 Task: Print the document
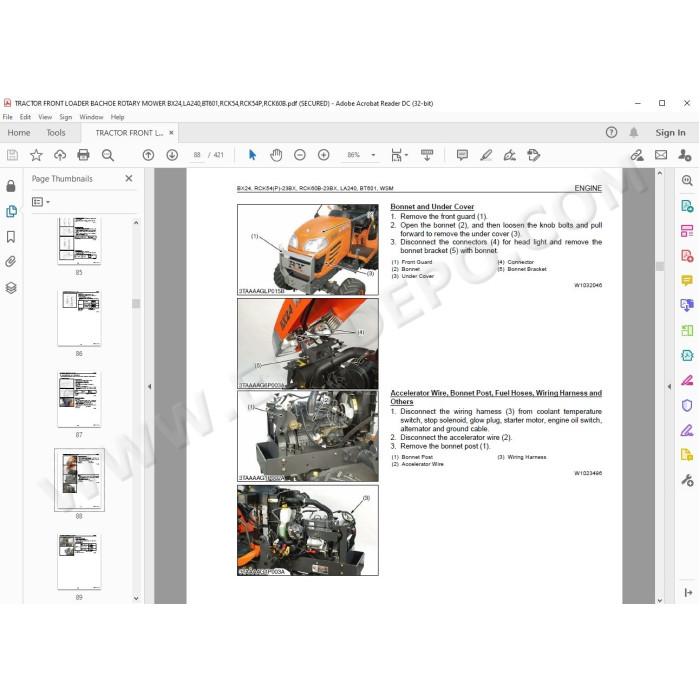tap(83, 155)
